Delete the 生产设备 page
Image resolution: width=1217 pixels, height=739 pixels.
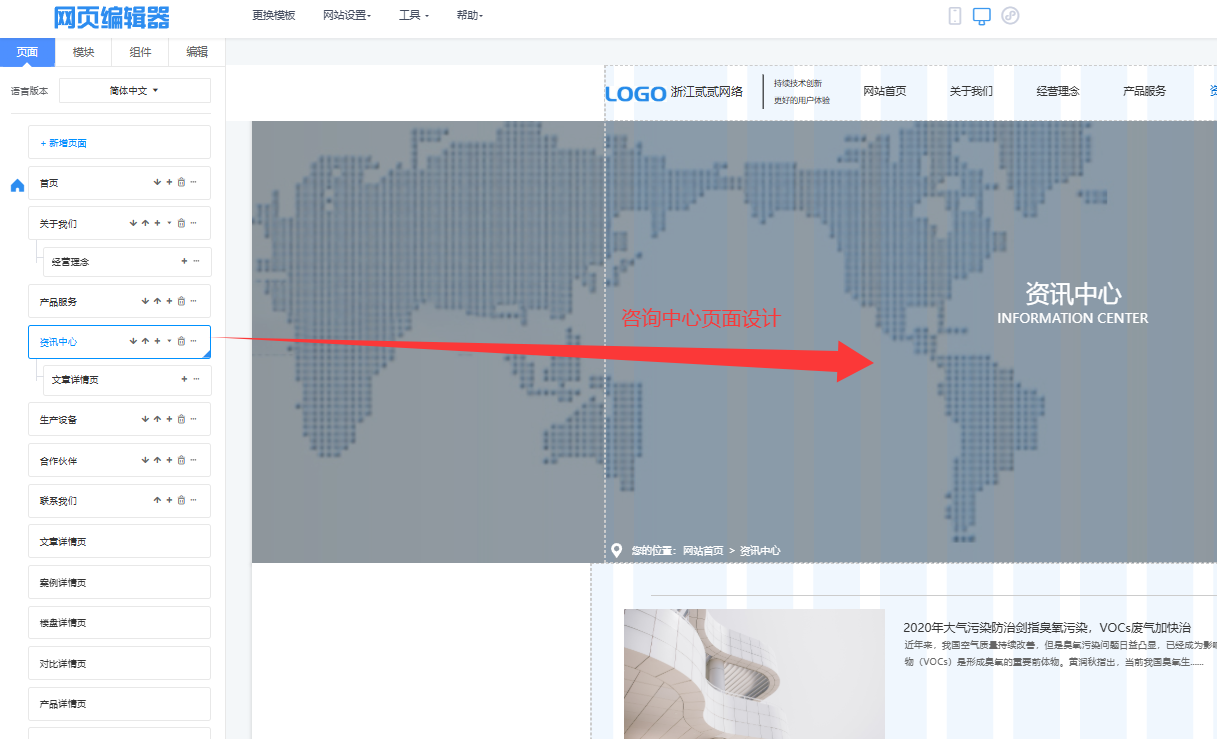(x=181, y=419)
